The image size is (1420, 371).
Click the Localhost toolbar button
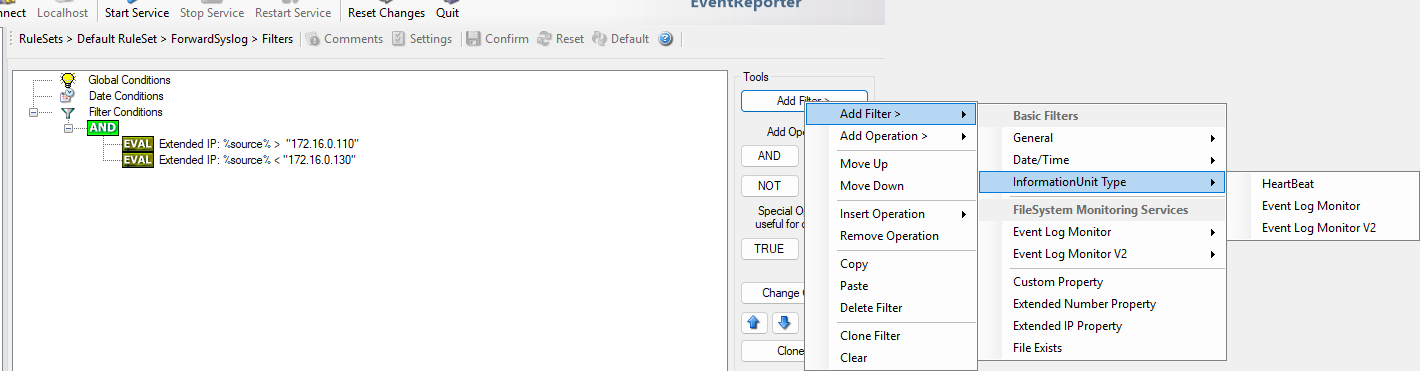pos(62,13)
